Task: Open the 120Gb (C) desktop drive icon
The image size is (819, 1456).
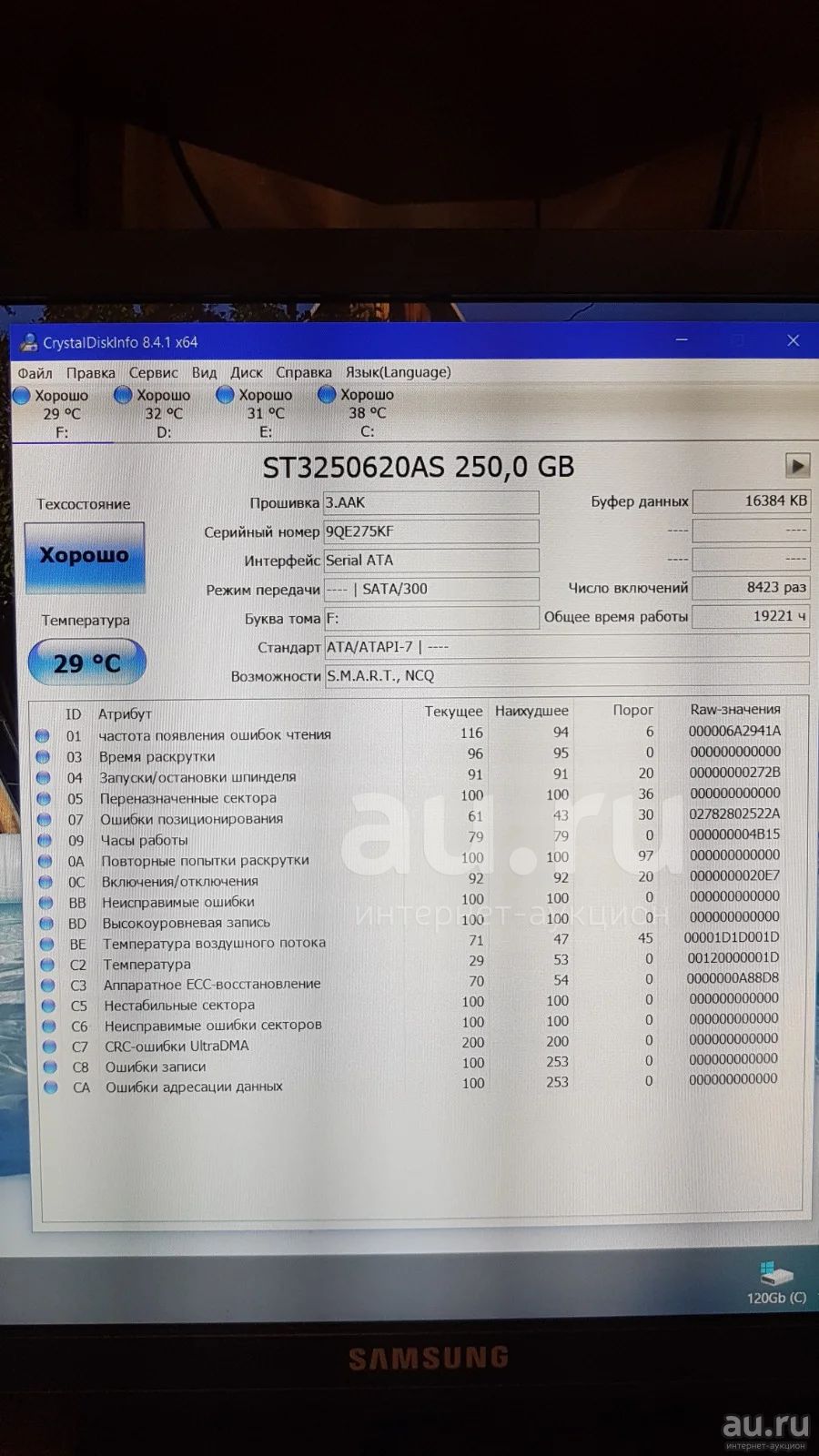Action: (x=776, y=1282)
